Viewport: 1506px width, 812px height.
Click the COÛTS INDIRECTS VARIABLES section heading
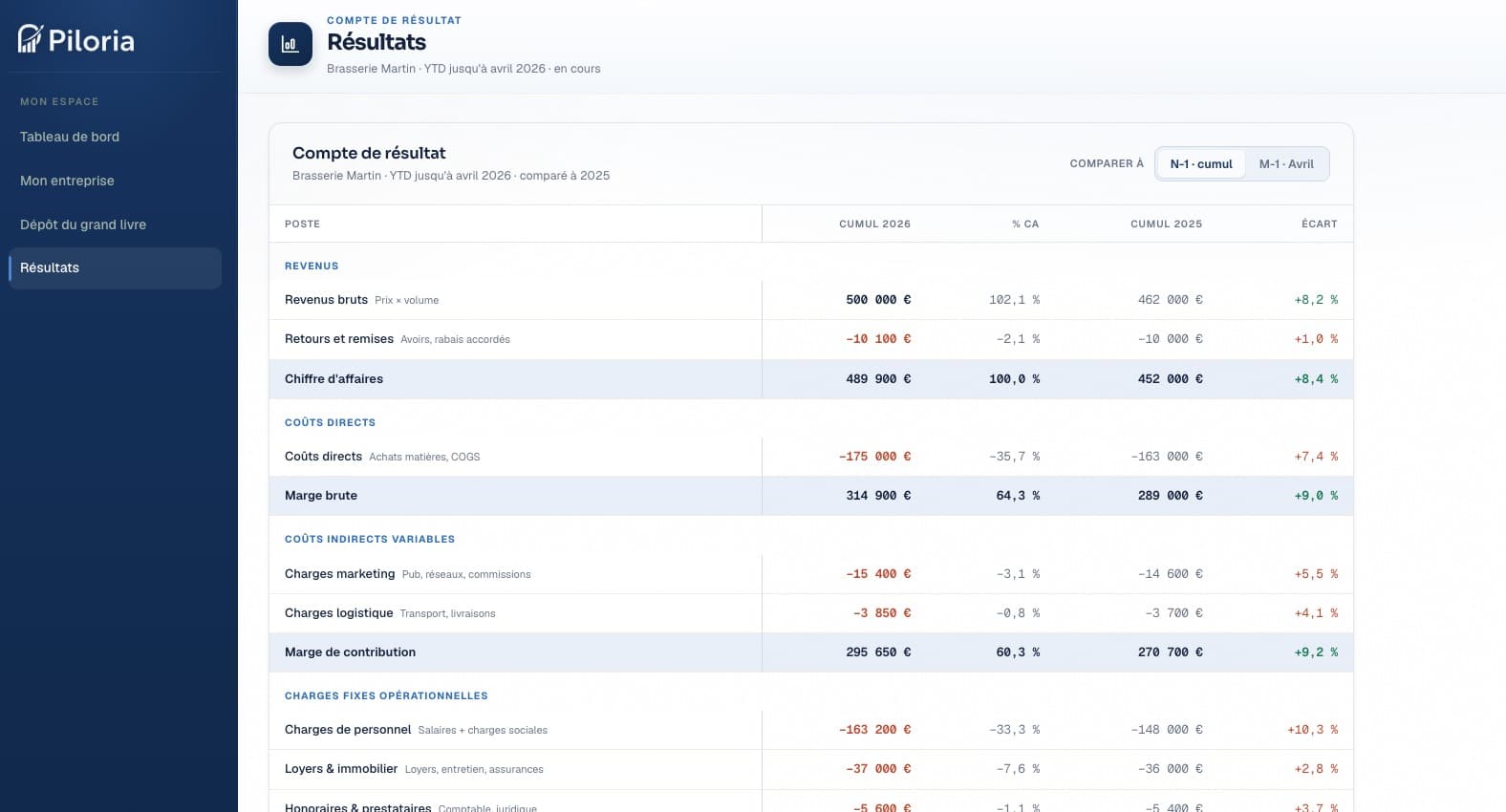tap(370, 539)
